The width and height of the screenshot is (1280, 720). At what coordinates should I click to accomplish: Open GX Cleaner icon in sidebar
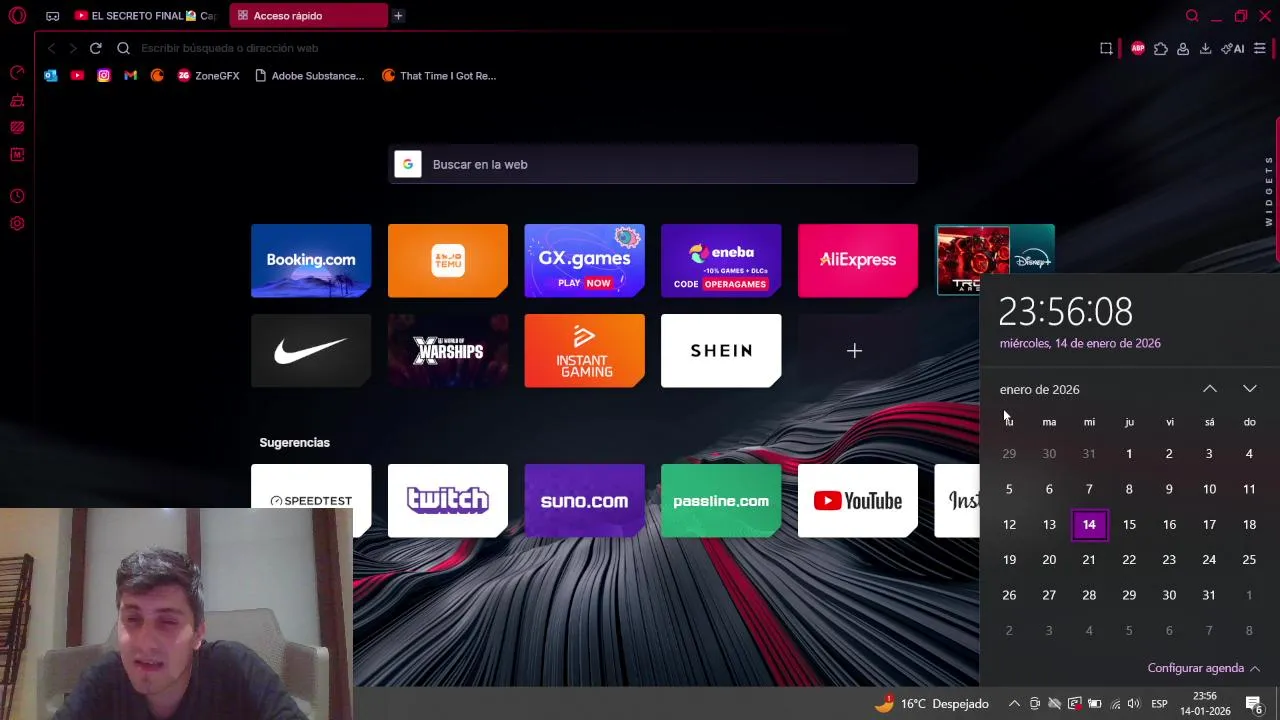[17, 100]
